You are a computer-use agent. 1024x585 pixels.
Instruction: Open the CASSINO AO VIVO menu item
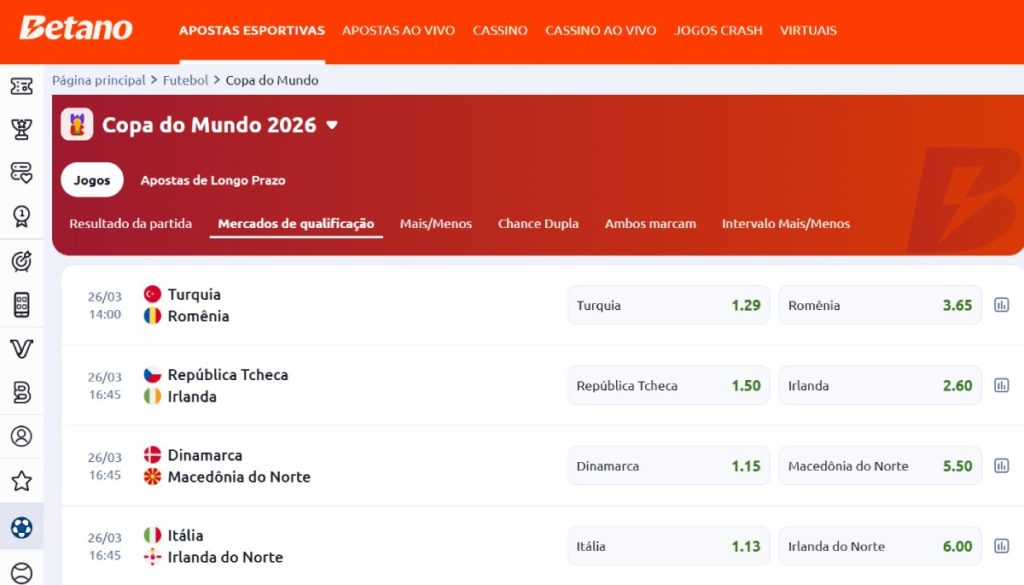pyautogui.click(x=600, y=31)
